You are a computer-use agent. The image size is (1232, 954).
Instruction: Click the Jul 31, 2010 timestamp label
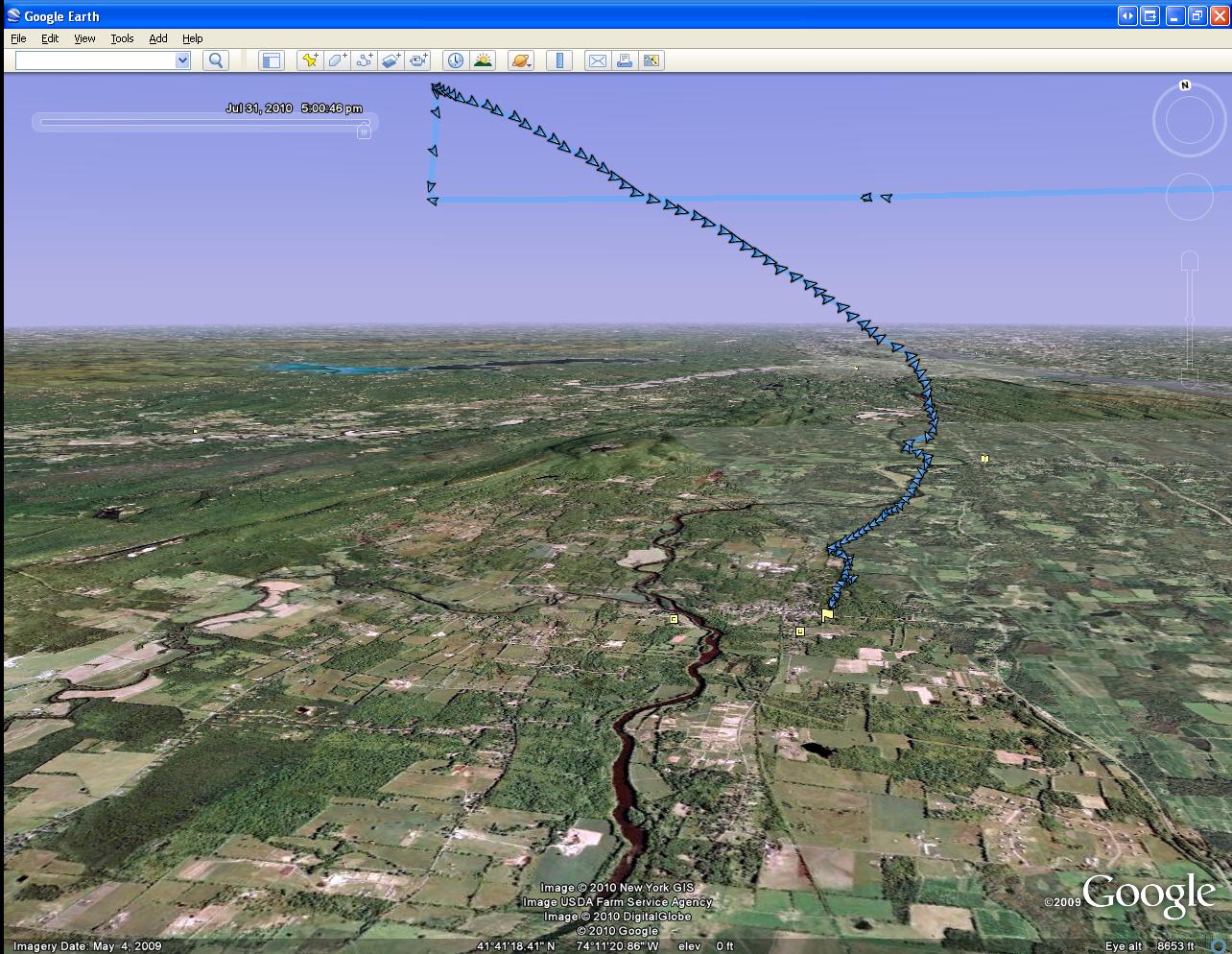[x=294, y=108]
